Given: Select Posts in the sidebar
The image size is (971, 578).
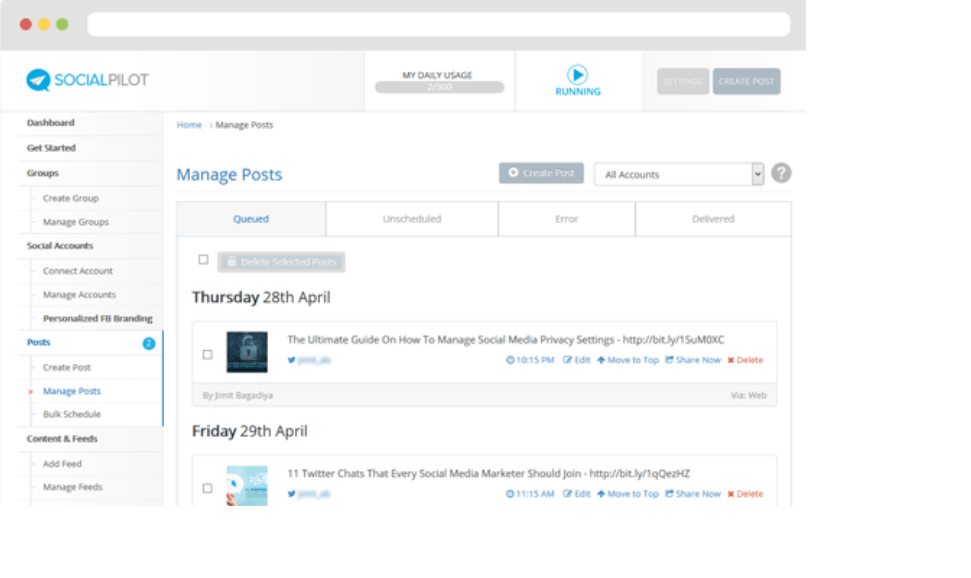Looking at the screenshot, I should pyautogui.click(x=38, y=342).
